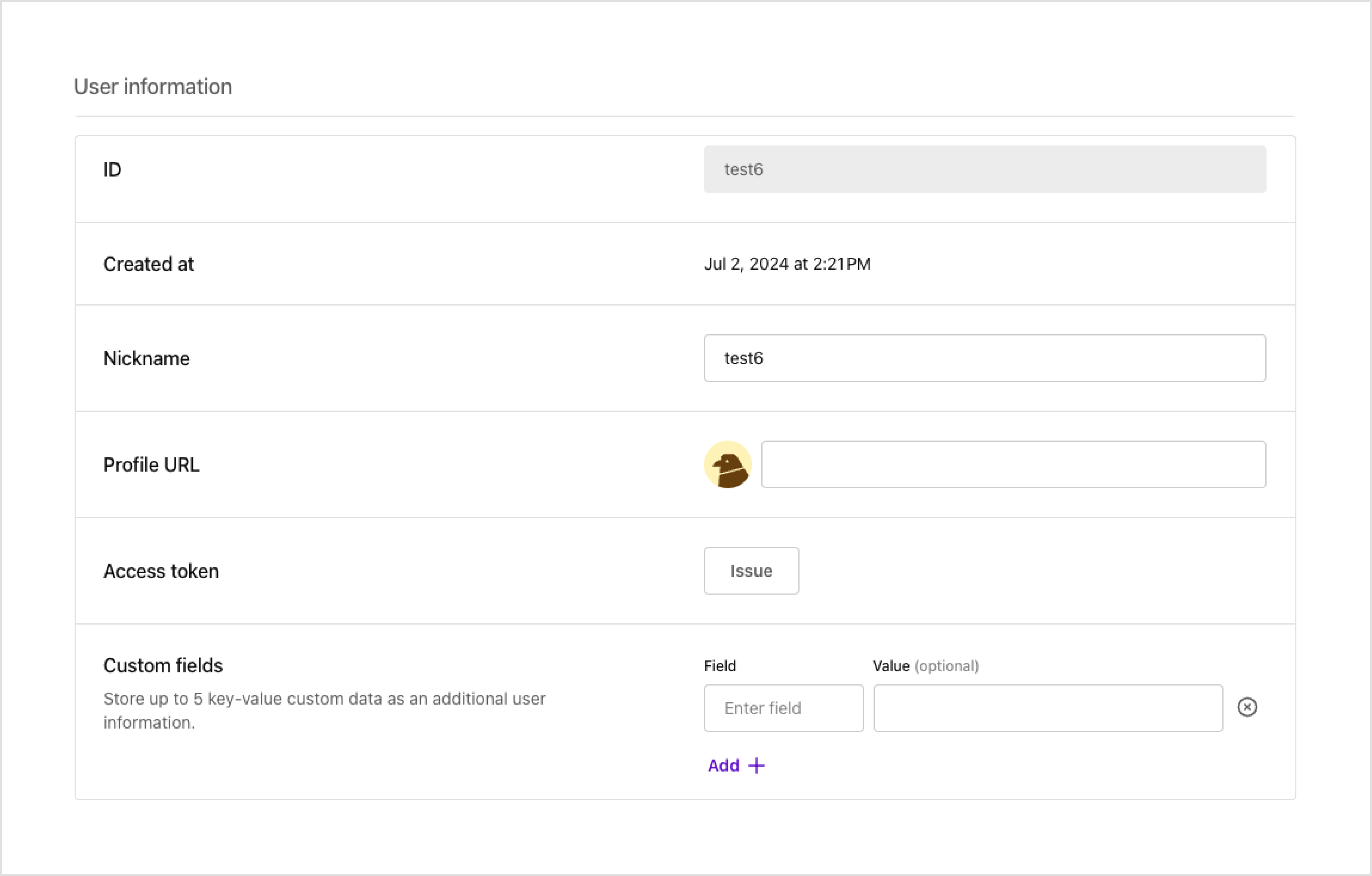The image size is (1372, 876).
Task: Click the Nickname label
Action: 146,358
